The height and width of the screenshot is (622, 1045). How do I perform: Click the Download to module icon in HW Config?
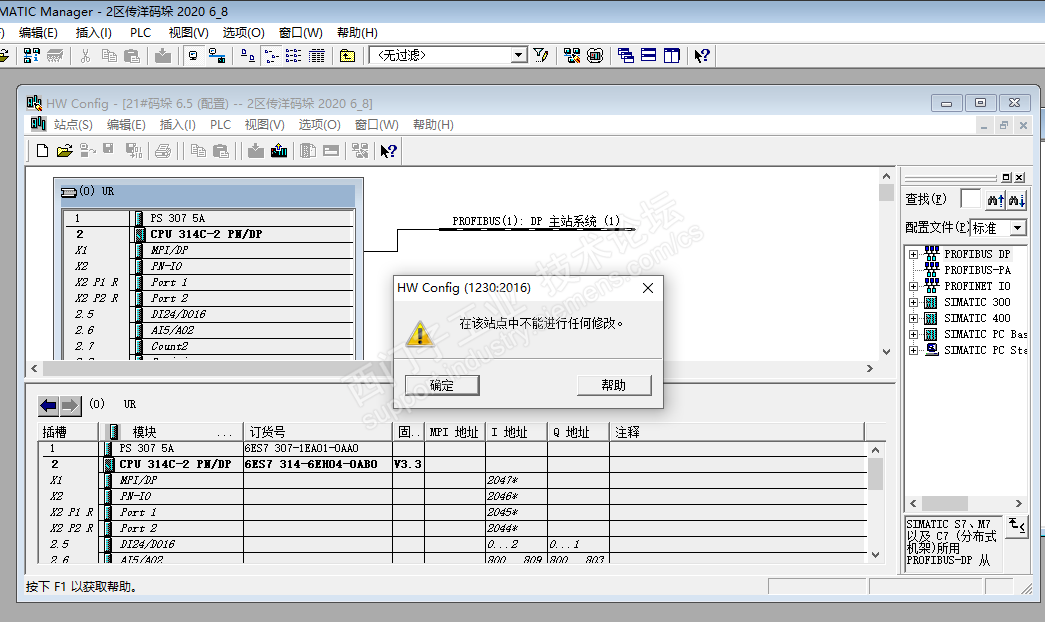coord(256,151)
